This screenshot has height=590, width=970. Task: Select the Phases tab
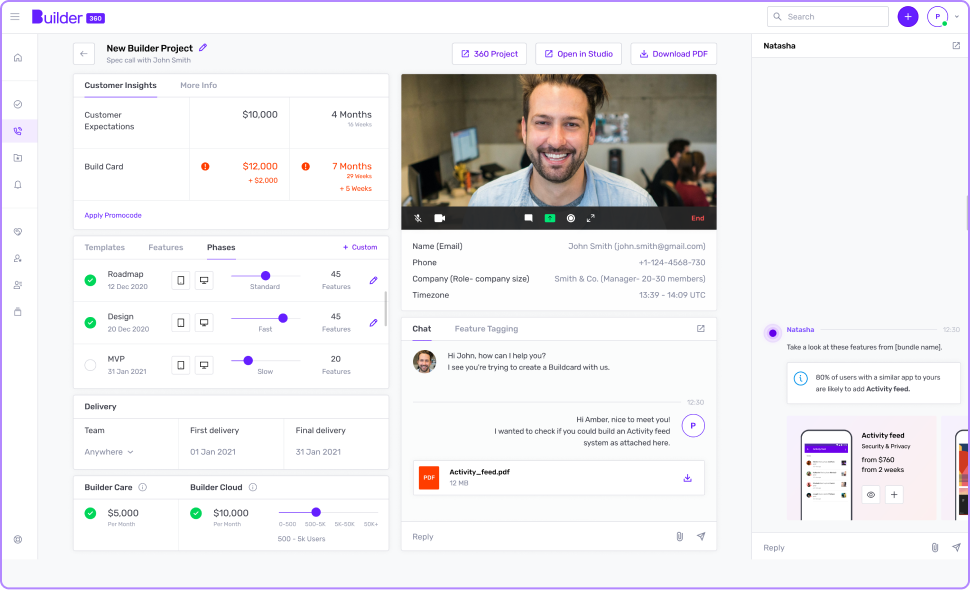coord(221,247)
